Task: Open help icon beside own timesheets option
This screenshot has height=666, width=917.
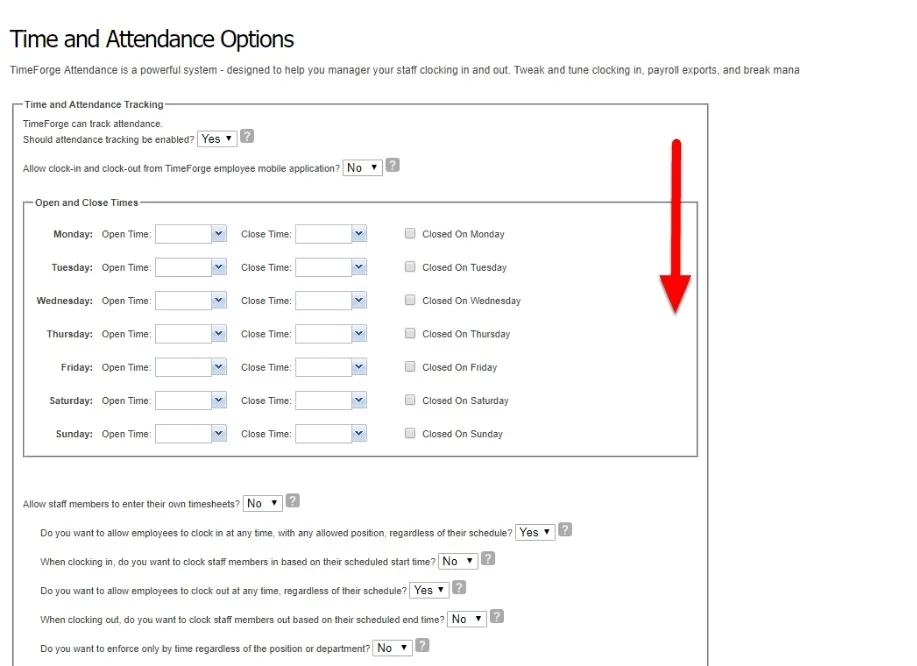Action: [293, 501]
